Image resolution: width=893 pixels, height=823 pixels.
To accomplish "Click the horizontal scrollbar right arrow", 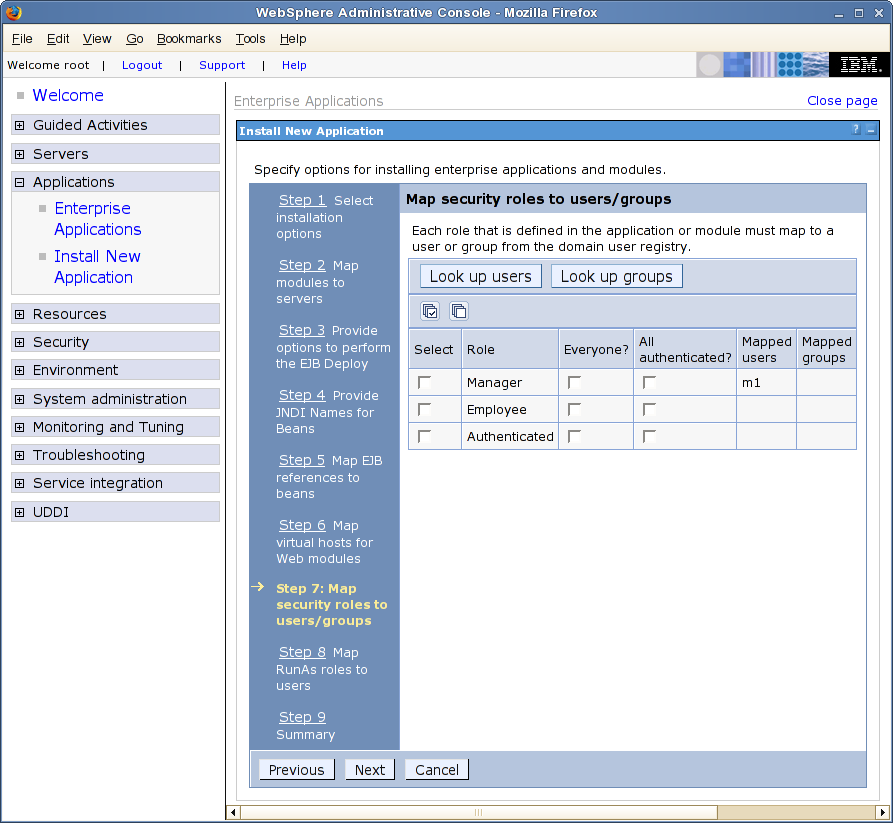I will coord(883,811).
